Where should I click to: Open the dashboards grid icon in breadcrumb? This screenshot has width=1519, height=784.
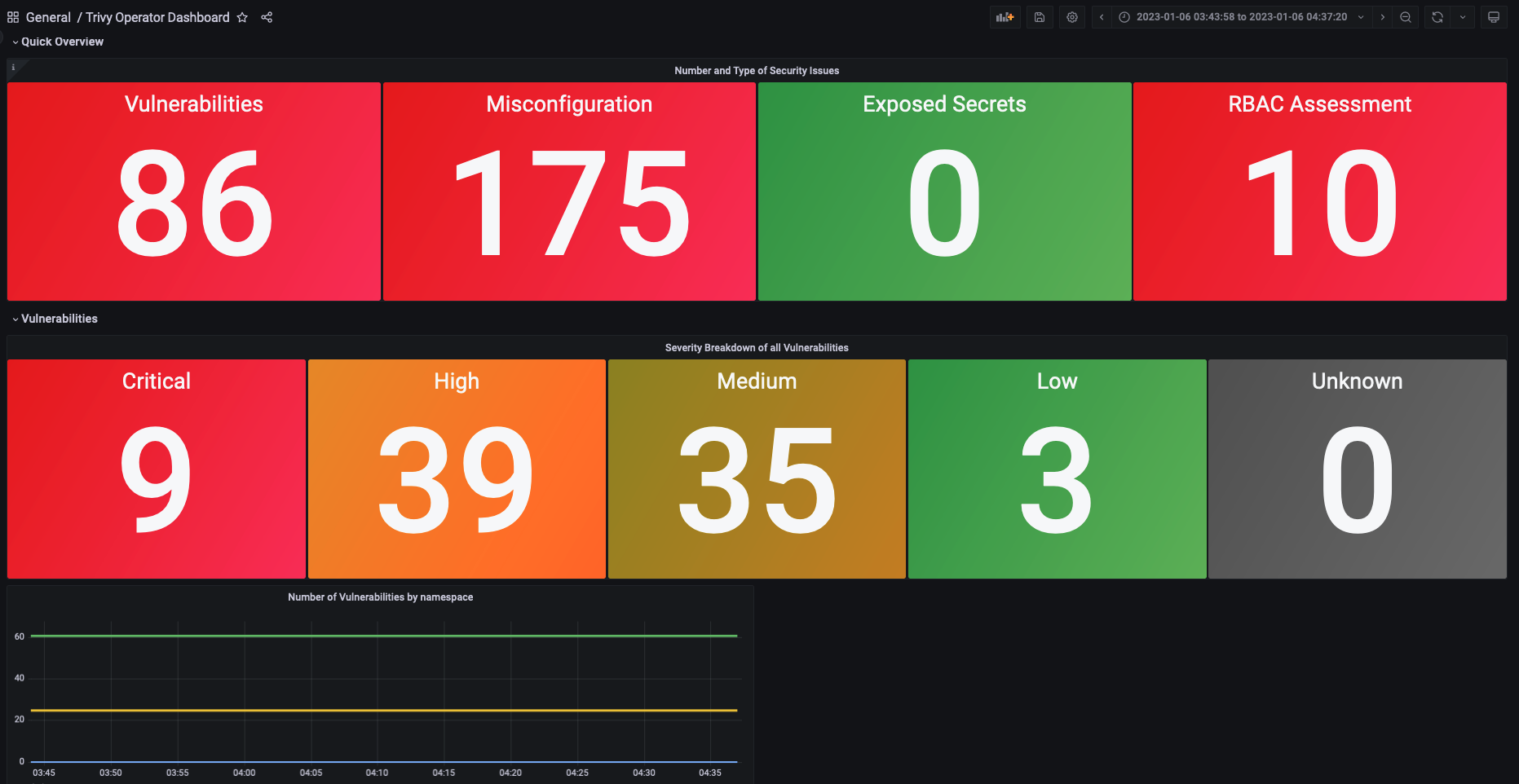pyautogui.click(x=12, y=16)
